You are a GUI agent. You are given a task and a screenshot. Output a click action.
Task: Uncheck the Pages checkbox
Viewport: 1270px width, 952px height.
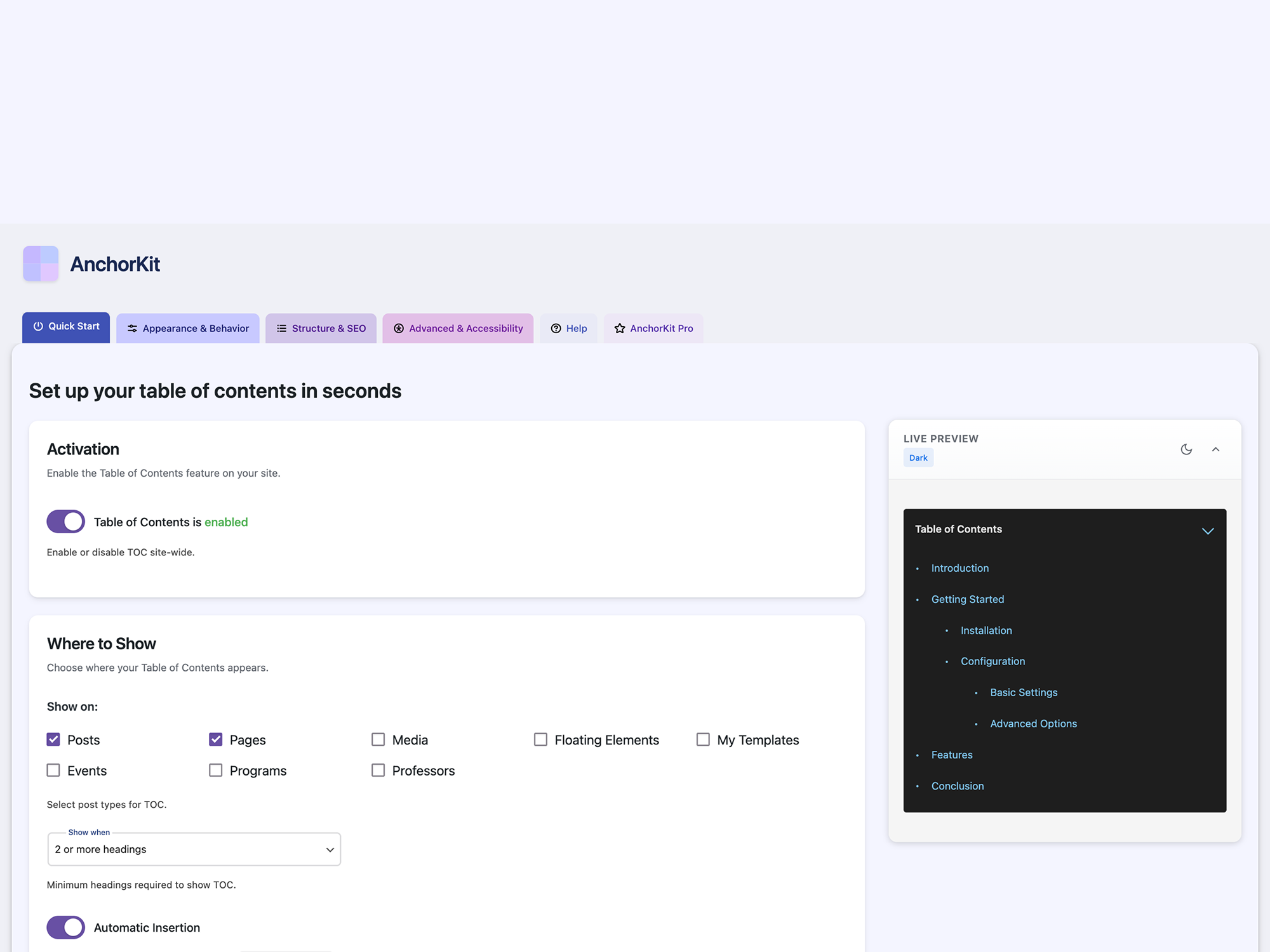[216, 739]
